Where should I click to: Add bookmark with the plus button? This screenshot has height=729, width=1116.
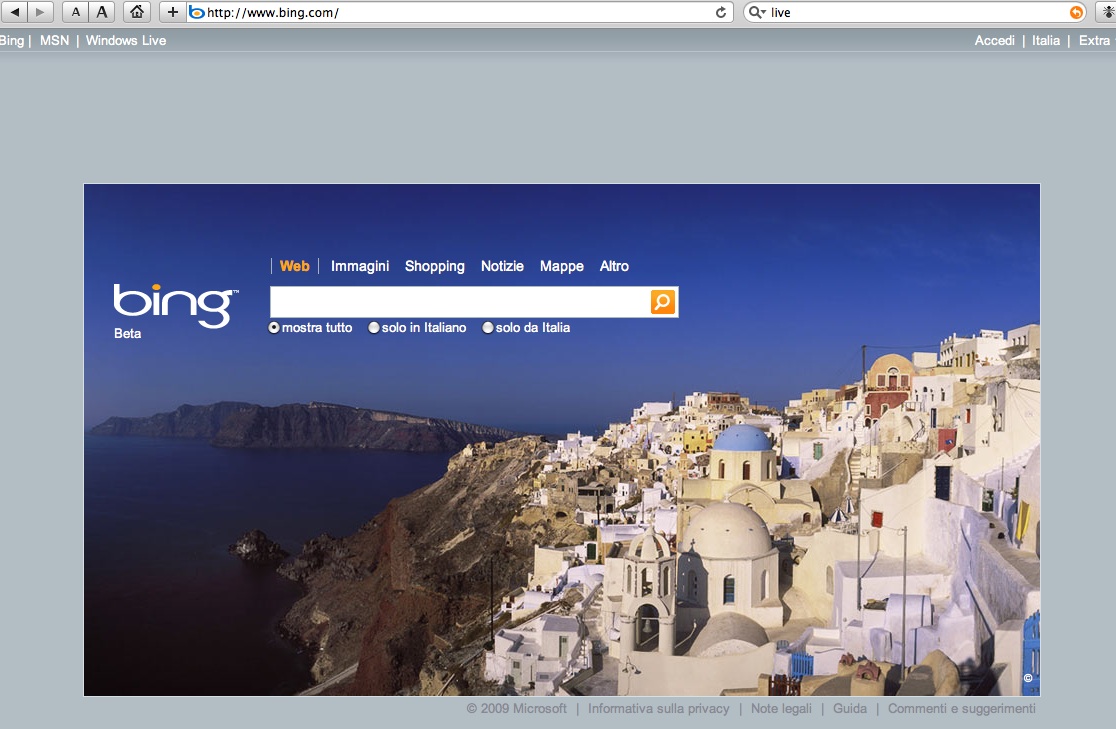click(x=172, y=12)
